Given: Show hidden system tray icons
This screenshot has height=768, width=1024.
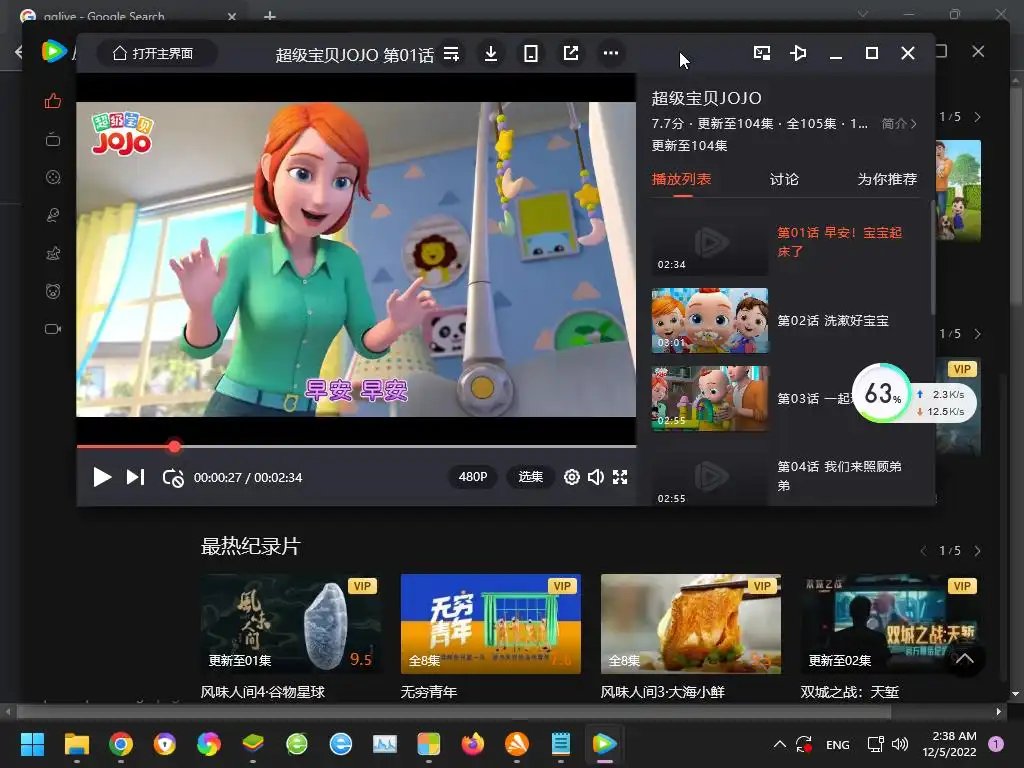Looking at the screenshot, I should (x=779, y=744).
